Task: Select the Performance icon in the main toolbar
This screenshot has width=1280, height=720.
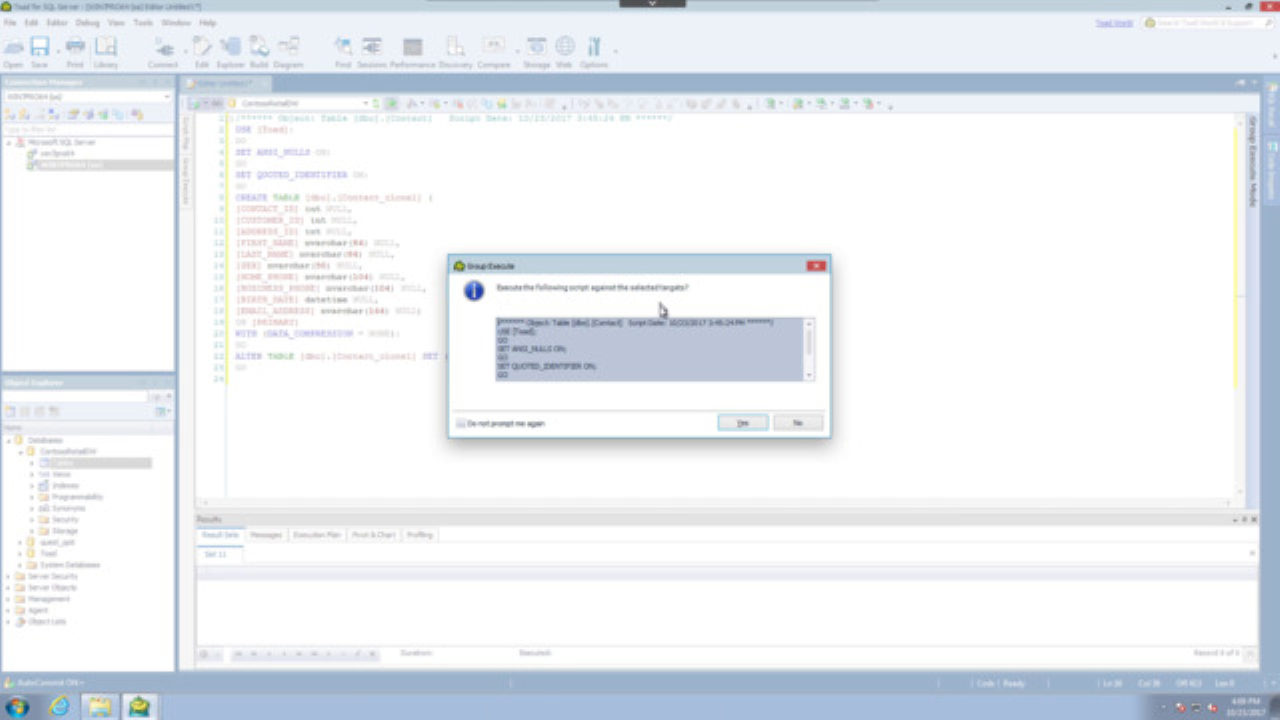Action: [x=413, y=47]
